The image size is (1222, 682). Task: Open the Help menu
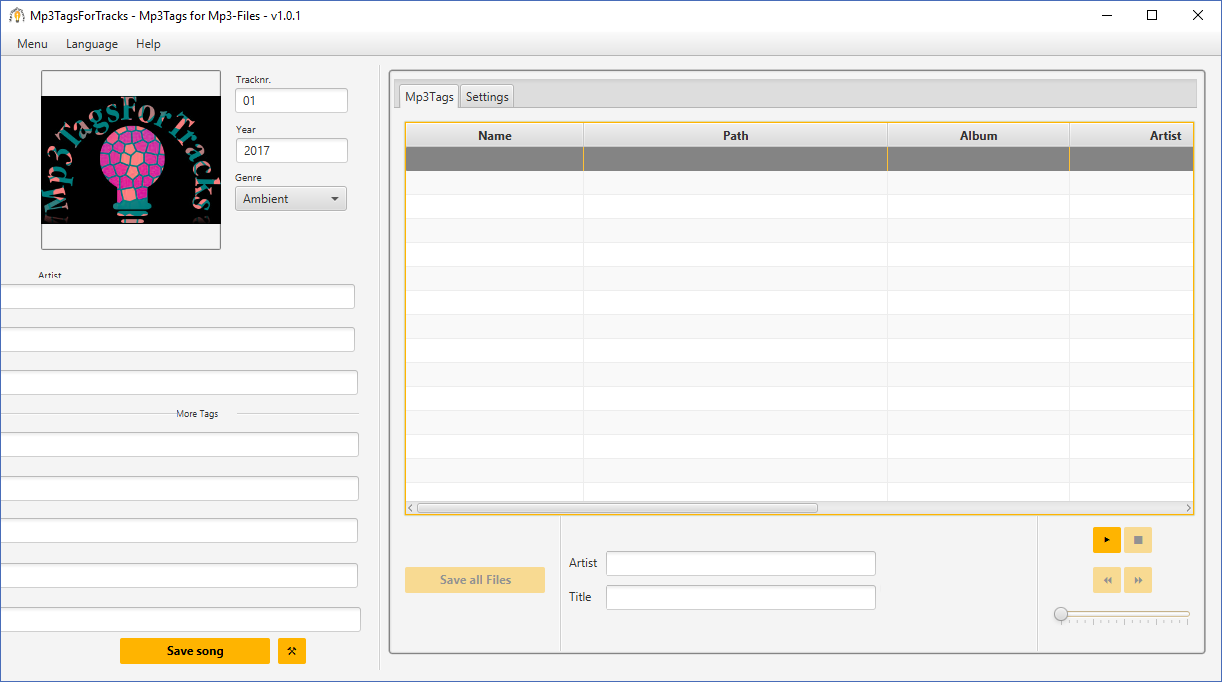(x=148, y=44)
